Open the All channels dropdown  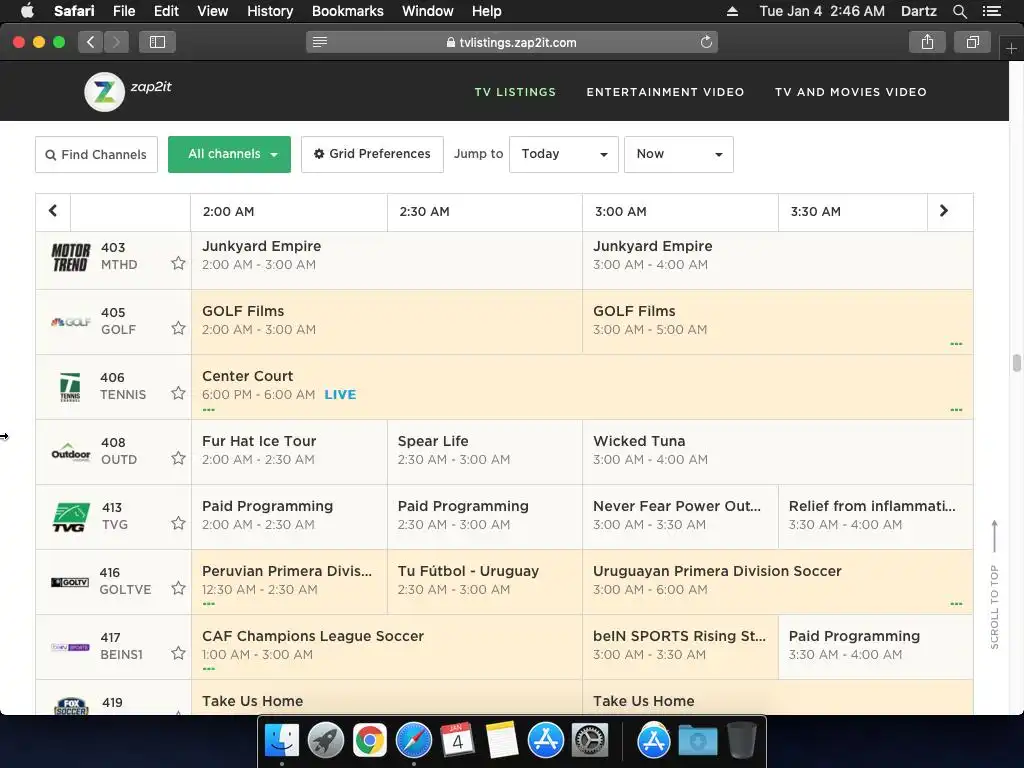coord(229,154)
